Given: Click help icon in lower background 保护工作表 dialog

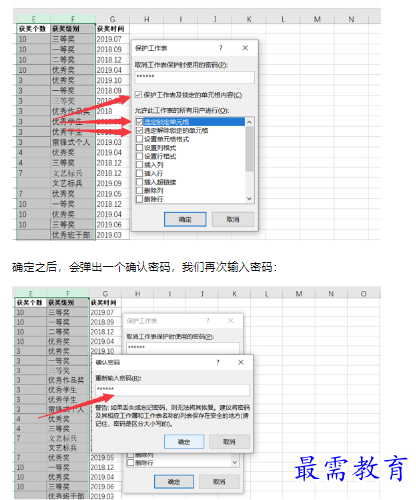Looking at the screenshot, I should pyautogui.click(x=208, y=321).
